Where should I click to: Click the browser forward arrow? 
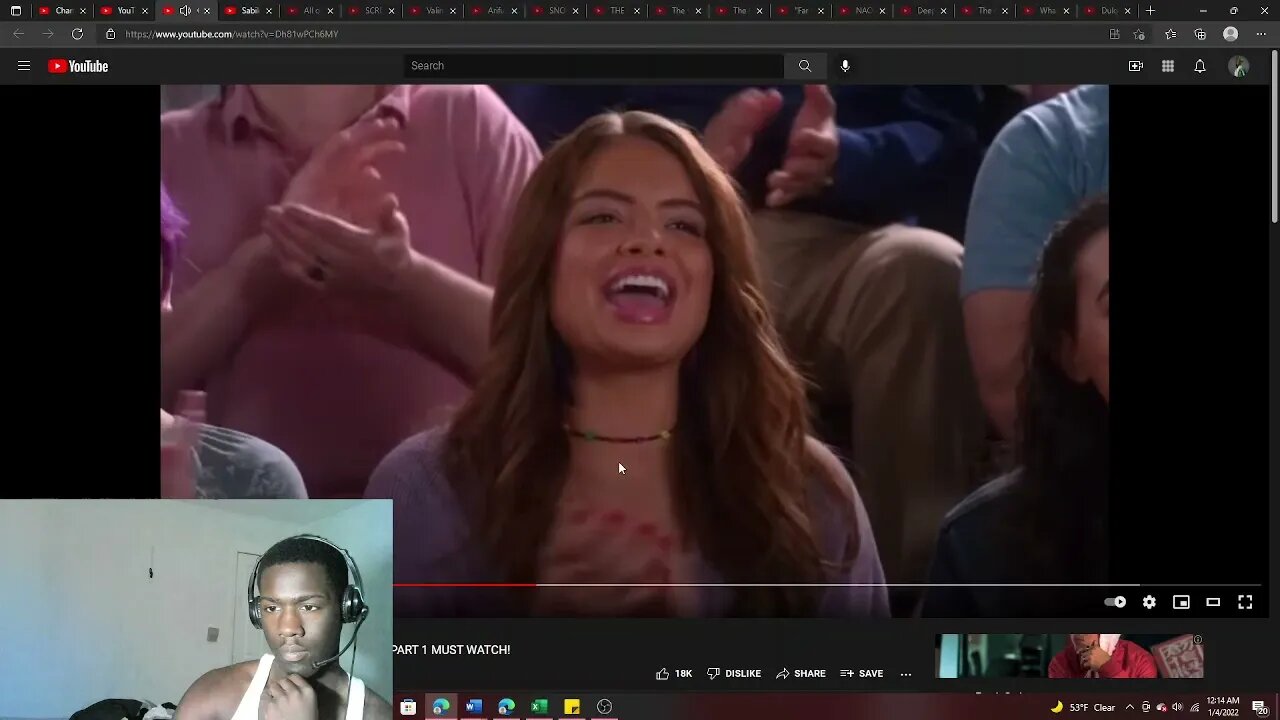pyautogui.click(x=47, y=34)
